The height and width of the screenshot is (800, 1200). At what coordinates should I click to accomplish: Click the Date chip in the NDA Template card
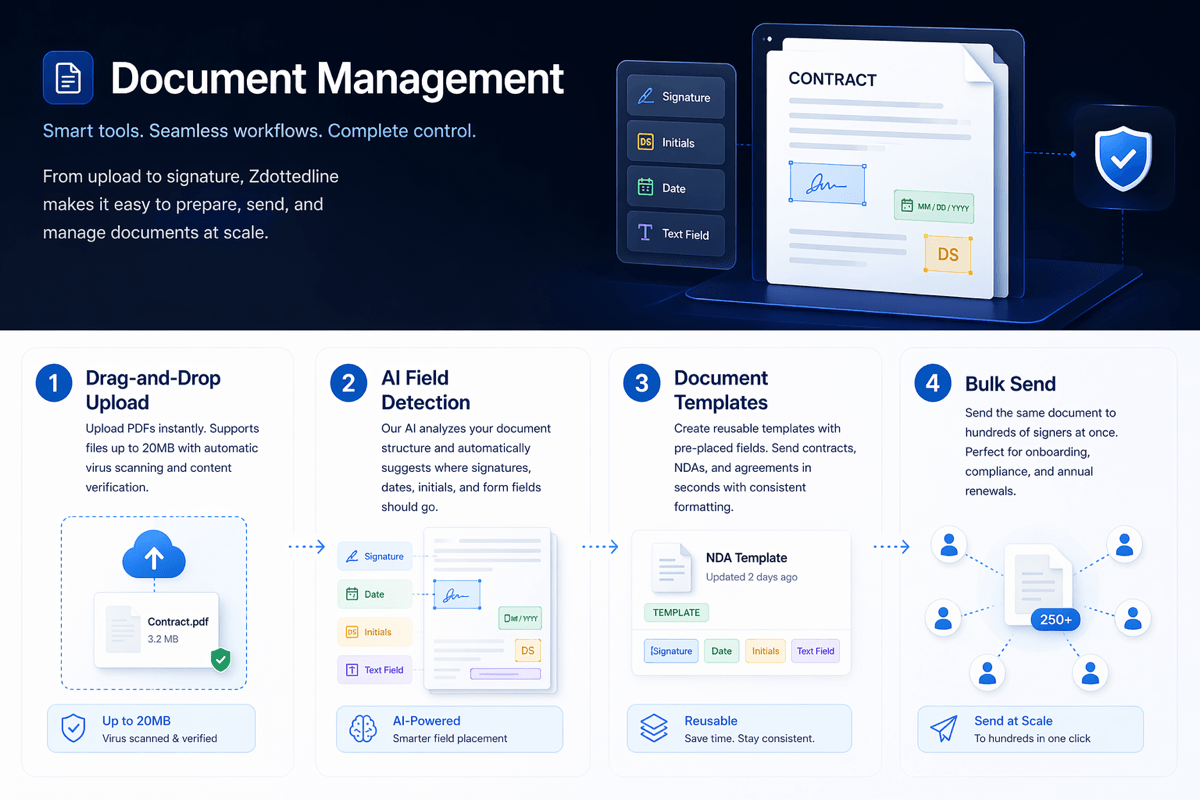[721, 651]
